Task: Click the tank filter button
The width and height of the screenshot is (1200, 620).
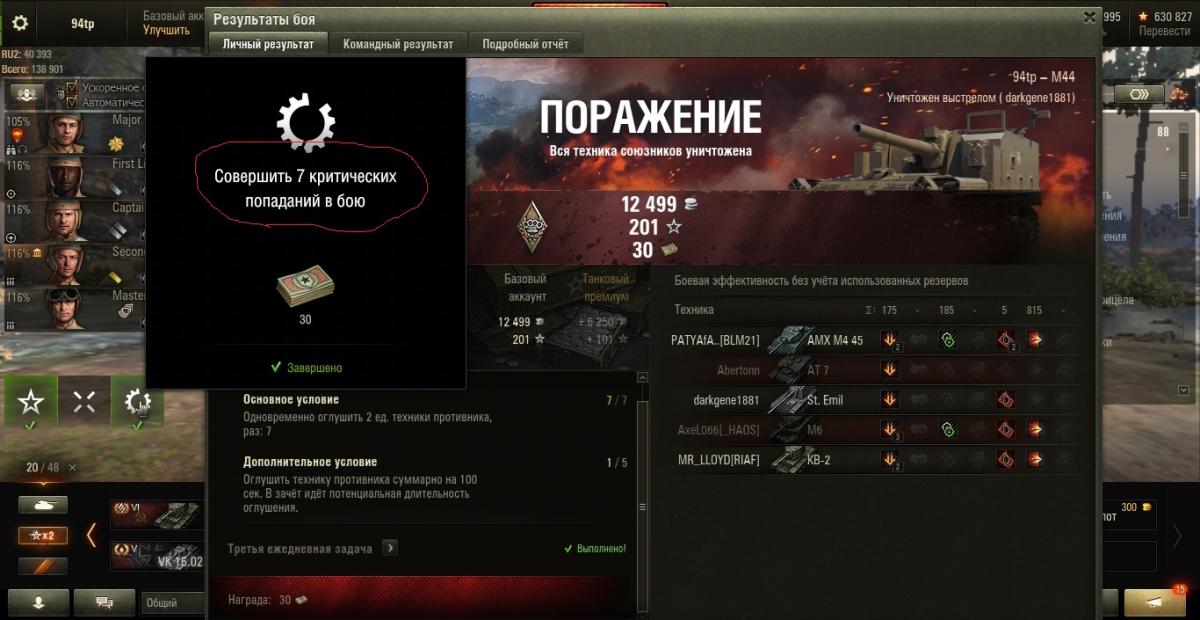Action: (x=43, y=505)
